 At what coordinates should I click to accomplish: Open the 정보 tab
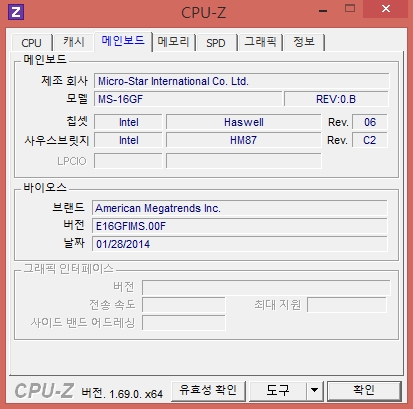coord(304,42)
